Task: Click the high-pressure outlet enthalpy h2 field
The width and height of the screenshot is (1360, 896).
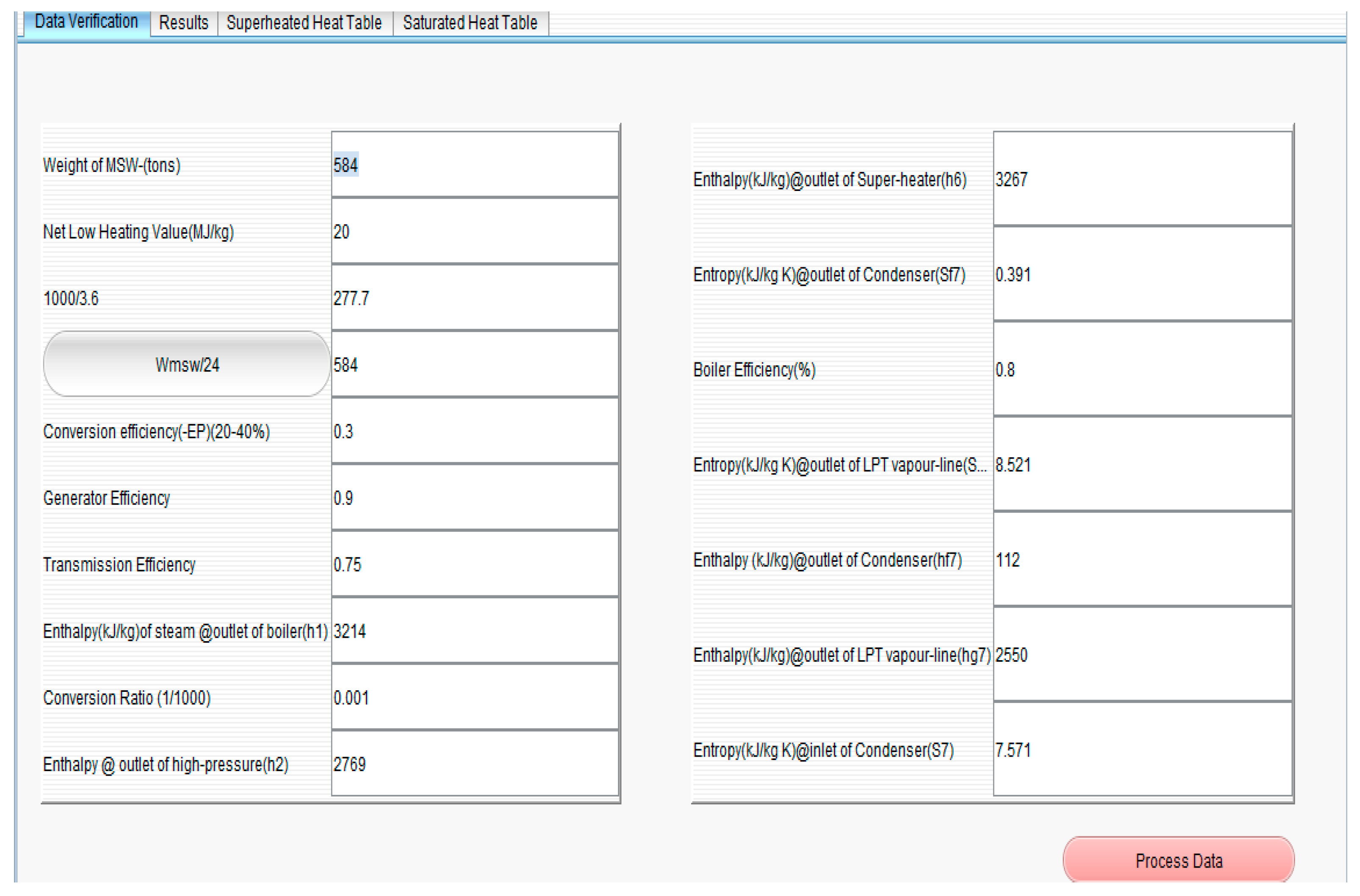Action: coord(474,764)
